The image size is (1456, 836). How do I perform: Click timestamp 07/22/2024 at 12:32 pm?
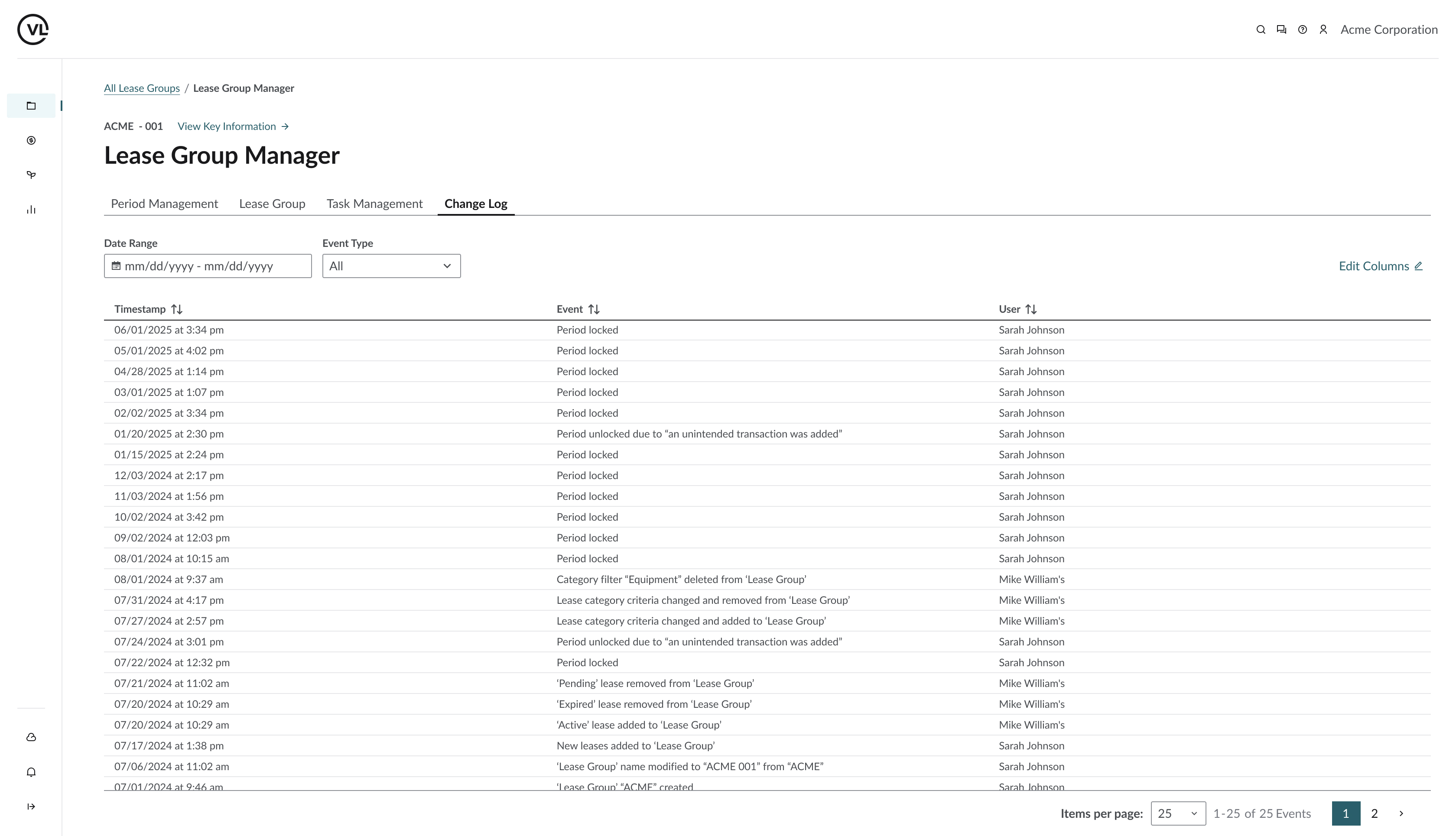click(172, 663)
